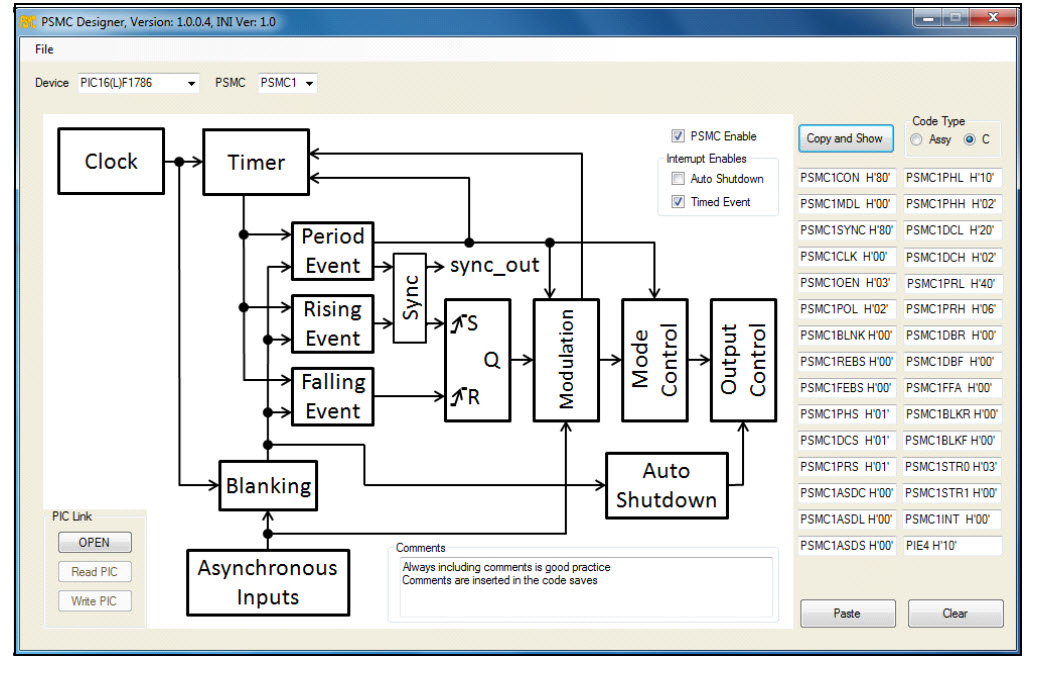
Task: Click the PIE4 H'10' register value
Action: tap(952, 546)
